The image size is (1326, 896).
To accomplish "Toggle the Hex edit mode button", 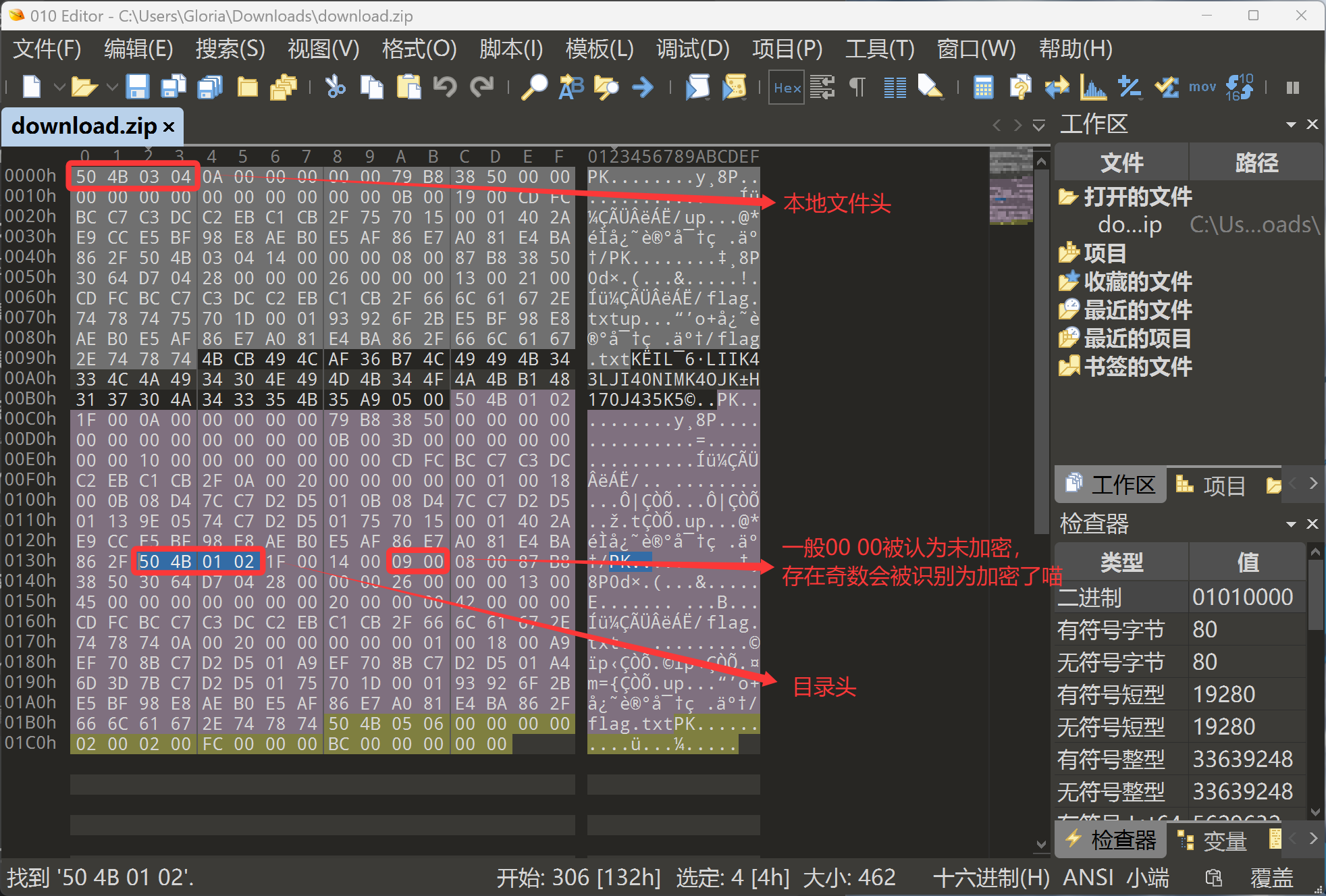I will (x=787, y=87).
